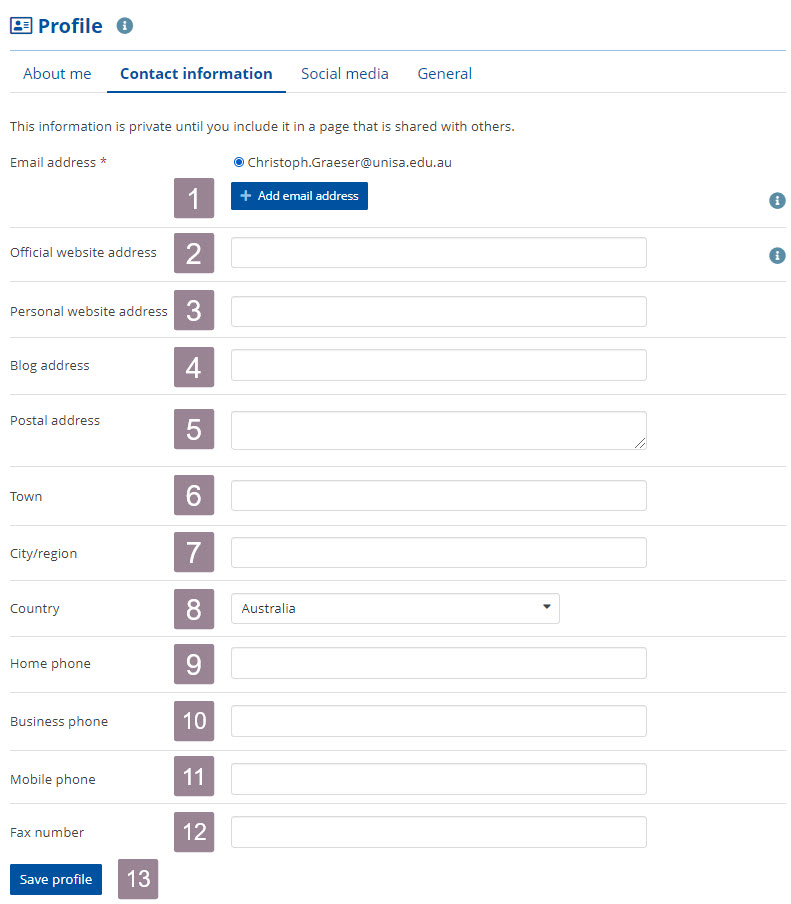
Task: Click the help icon beside Official website address
Action: (777, 255)
